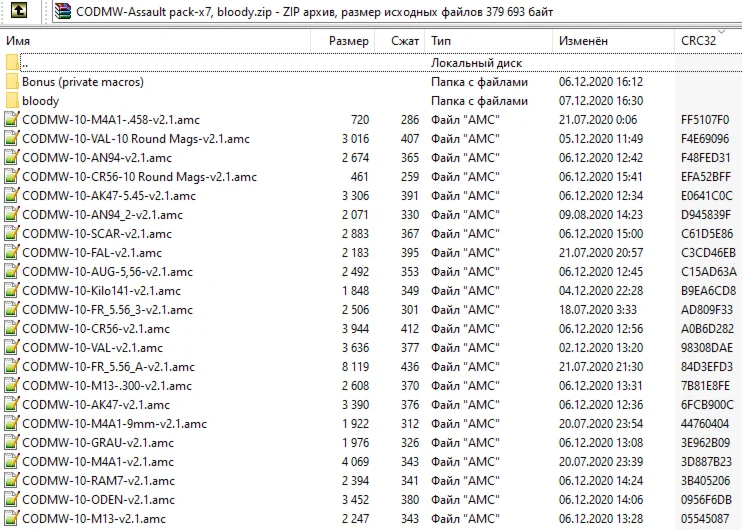744x532 pixels.
Task: Select the file icon for CODMW-10-AK47-v2.1.amc
Action: (x=12, y=404)
